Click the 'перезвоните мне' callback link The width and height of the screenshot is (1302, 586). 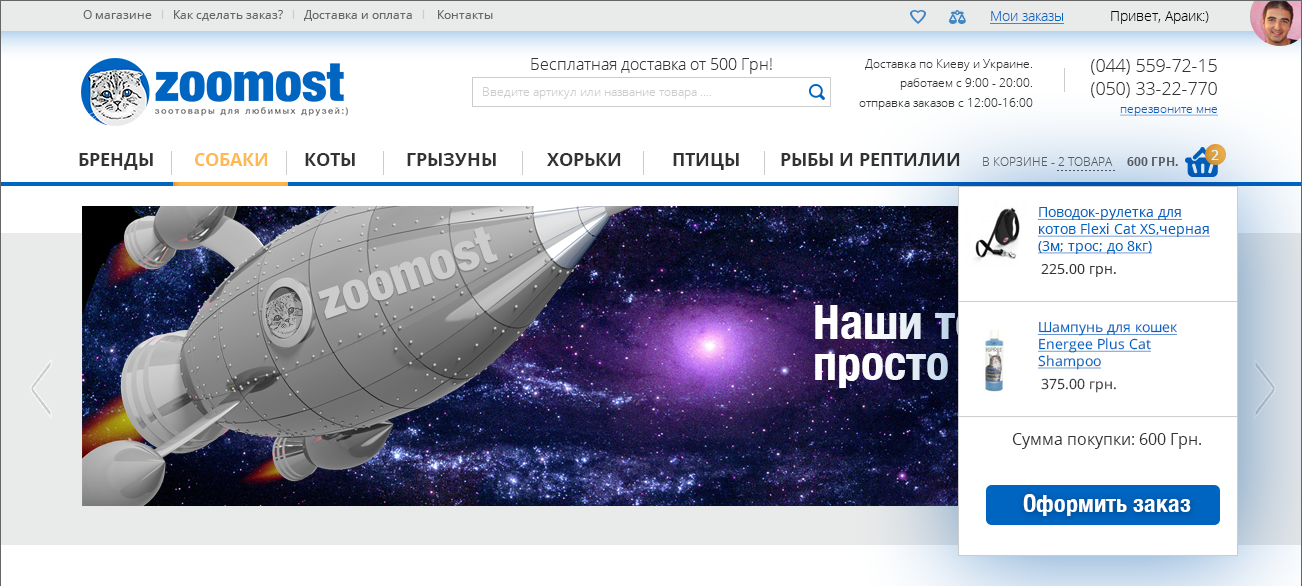point(1168,109)
